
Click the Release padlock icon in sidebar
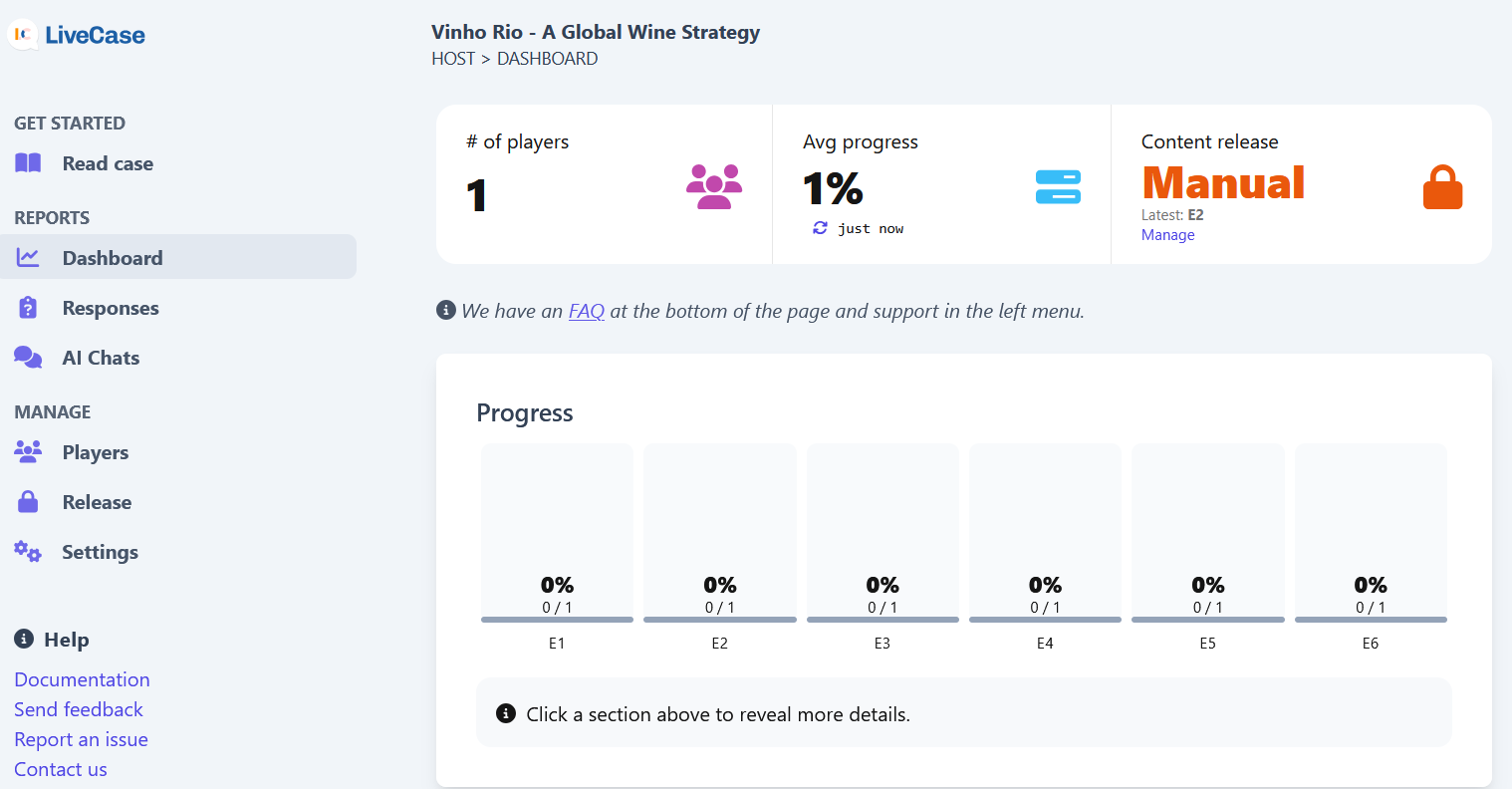pos(29,502)
